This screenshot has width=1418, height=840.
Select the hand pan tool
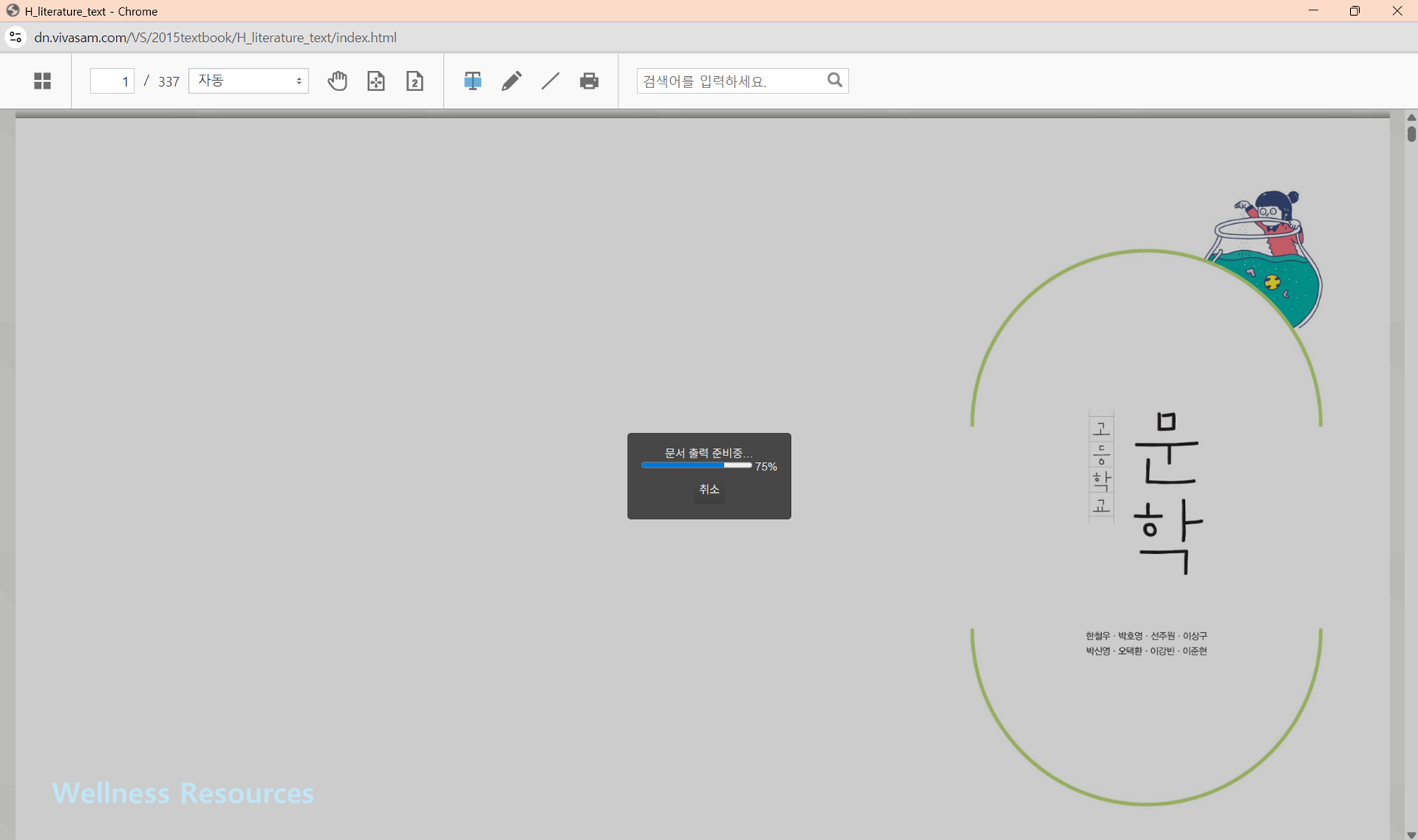337,81
